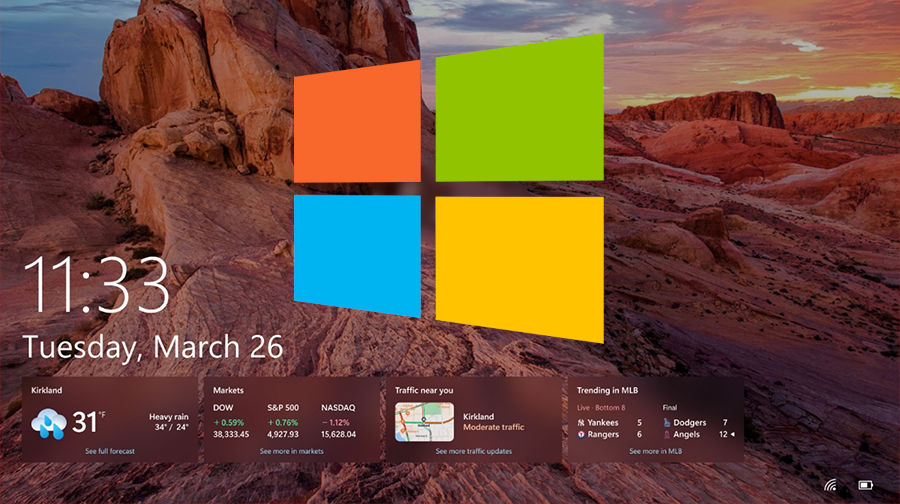The height and width of the screenshot is (504, 900).
Task: Select the NASDAQ index label
Action: point(338,408)
